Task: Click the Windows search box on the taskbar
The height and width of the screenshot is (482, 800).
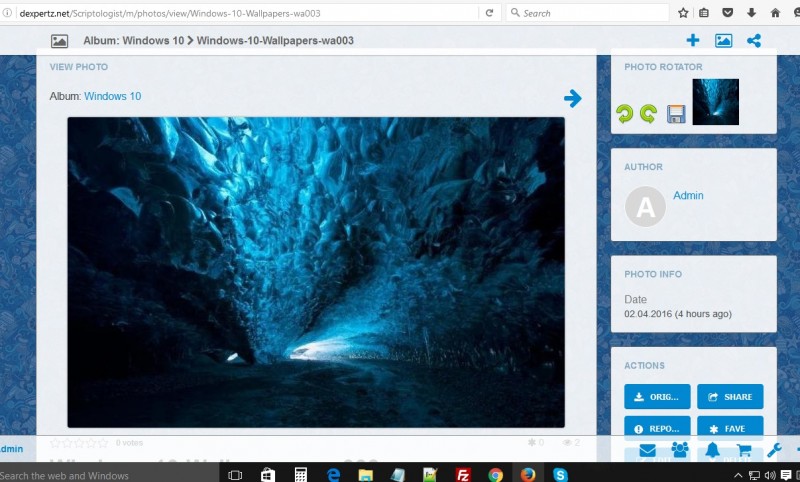Action: [x=109, y=475]
